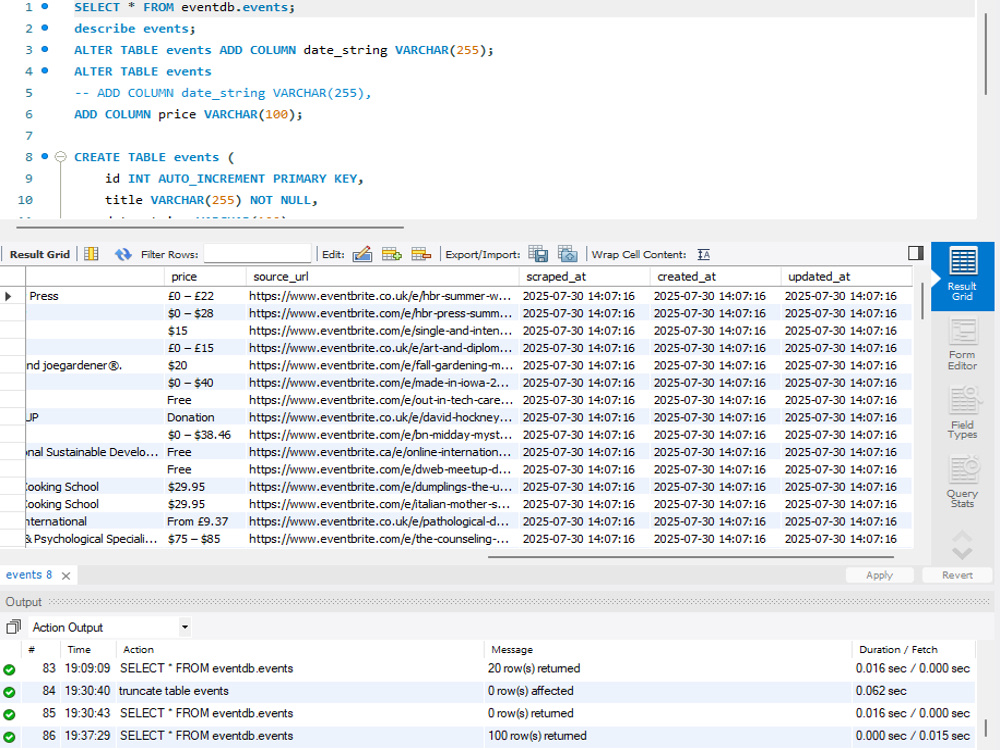The height and width of the screenshot is (750, 1000).
Task: Click the SQL editor vertical scrollbar
Action: (x=986, y=54)
